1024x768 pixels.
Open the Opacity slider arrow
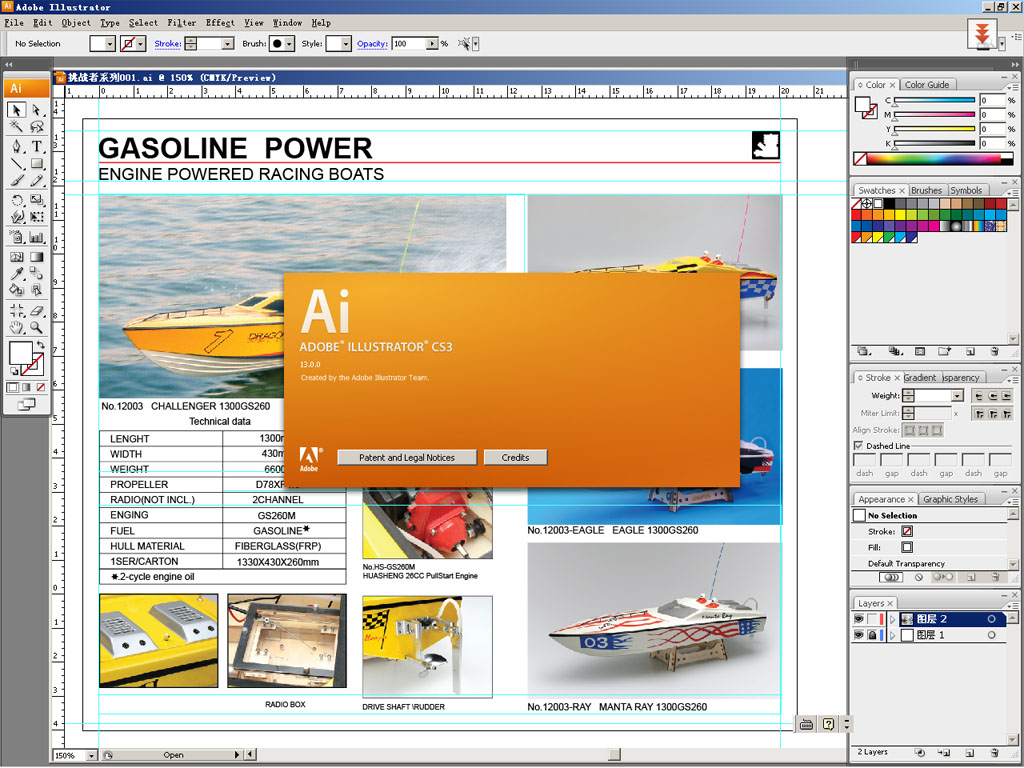coord(432,44)
